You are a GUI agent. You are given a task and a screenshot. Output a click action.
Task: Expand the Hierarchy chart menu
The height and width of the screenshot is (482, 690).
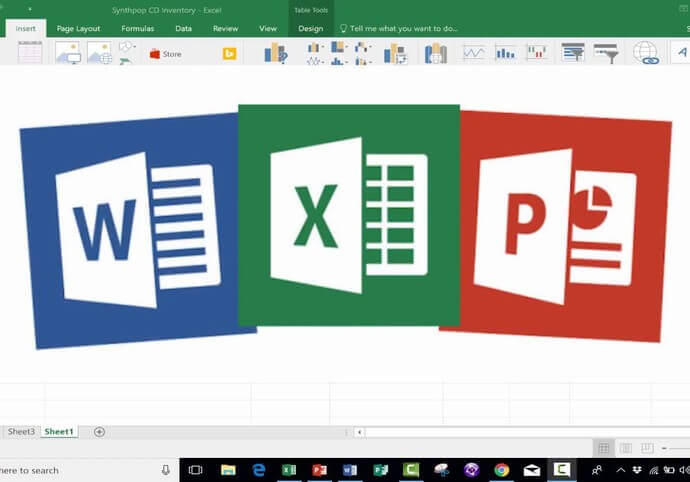click(339, 47)
